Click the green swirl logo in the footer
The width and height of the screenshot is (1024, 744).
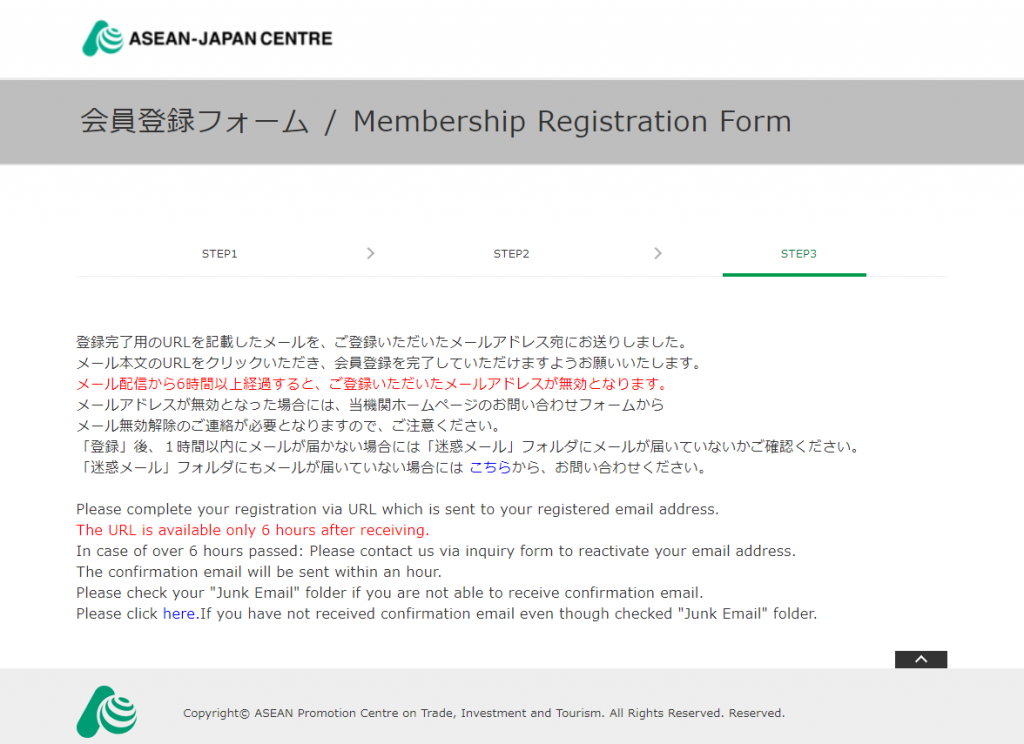coord(106,711)
